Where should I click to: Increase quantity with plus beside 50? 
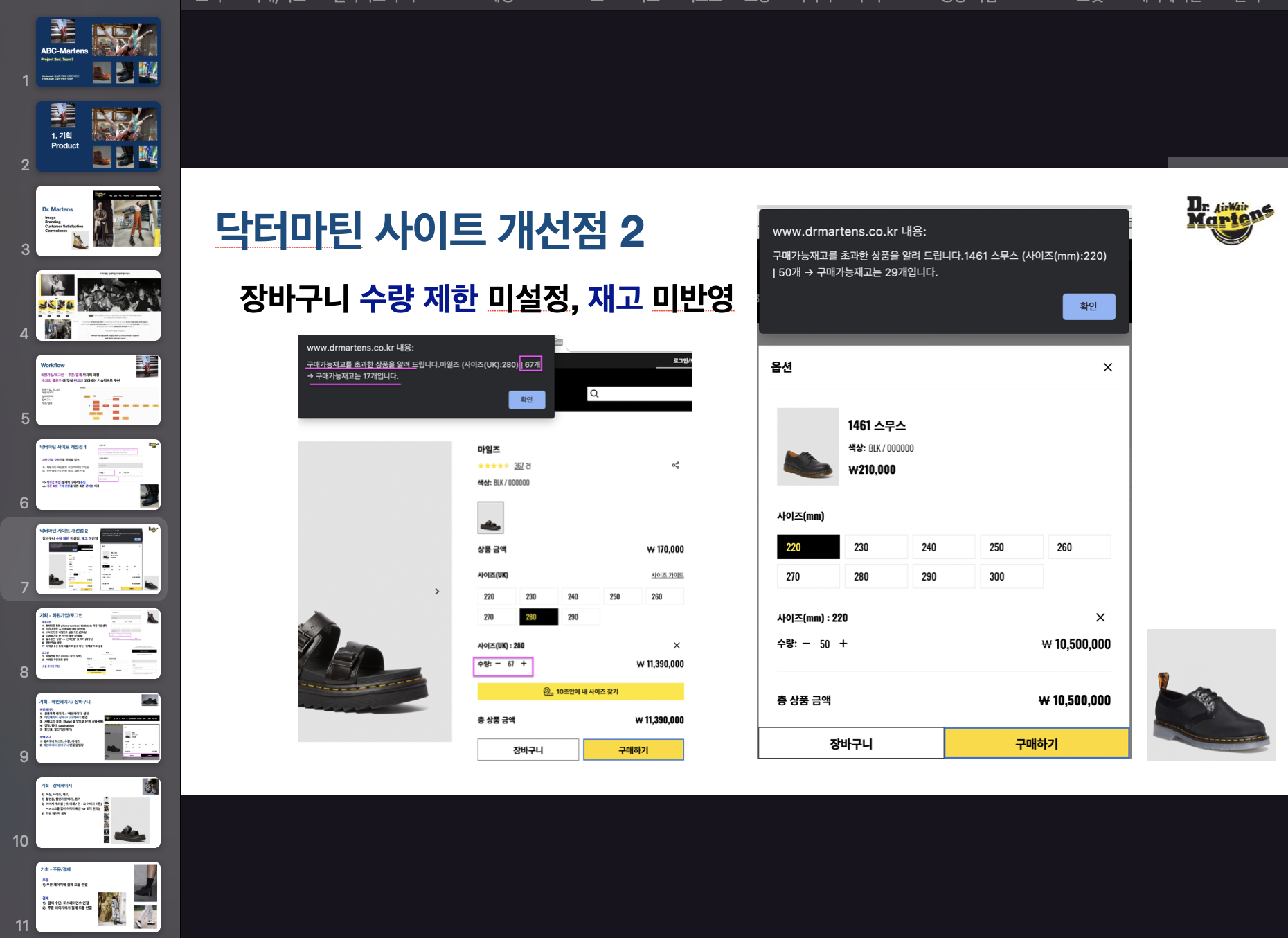843,644
